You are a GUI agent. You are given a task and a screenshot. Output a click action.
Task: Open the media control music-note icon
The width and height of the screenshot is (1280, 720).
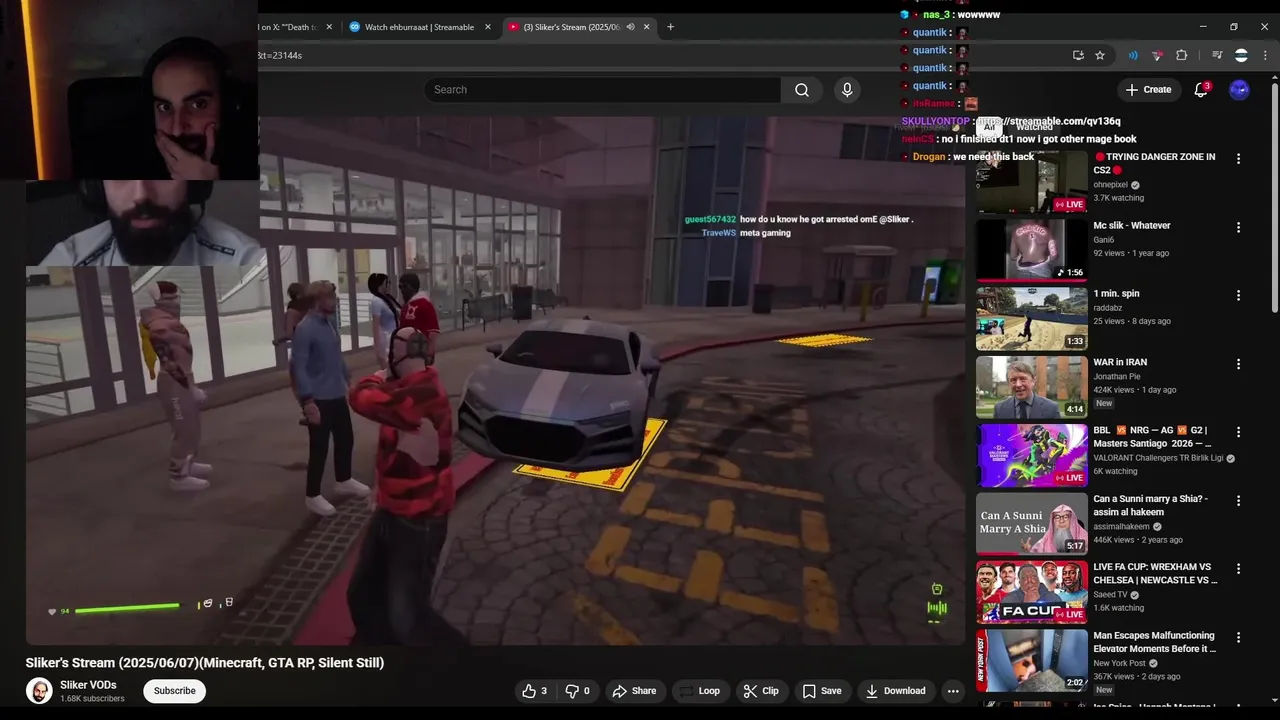pyautogui.click(x=1217, y=55)
